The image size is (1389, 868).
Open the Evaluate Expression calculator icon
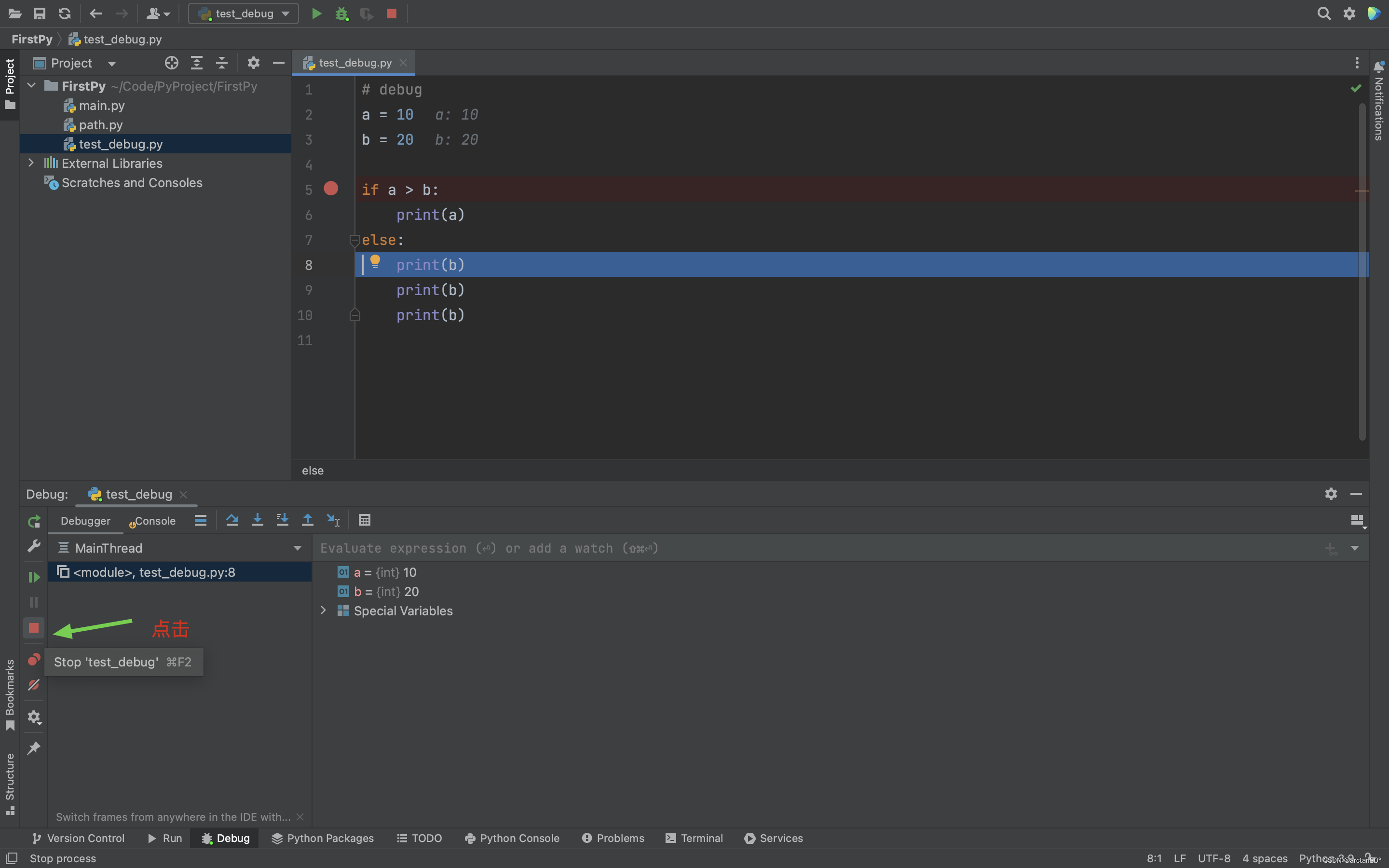(365, 519)
